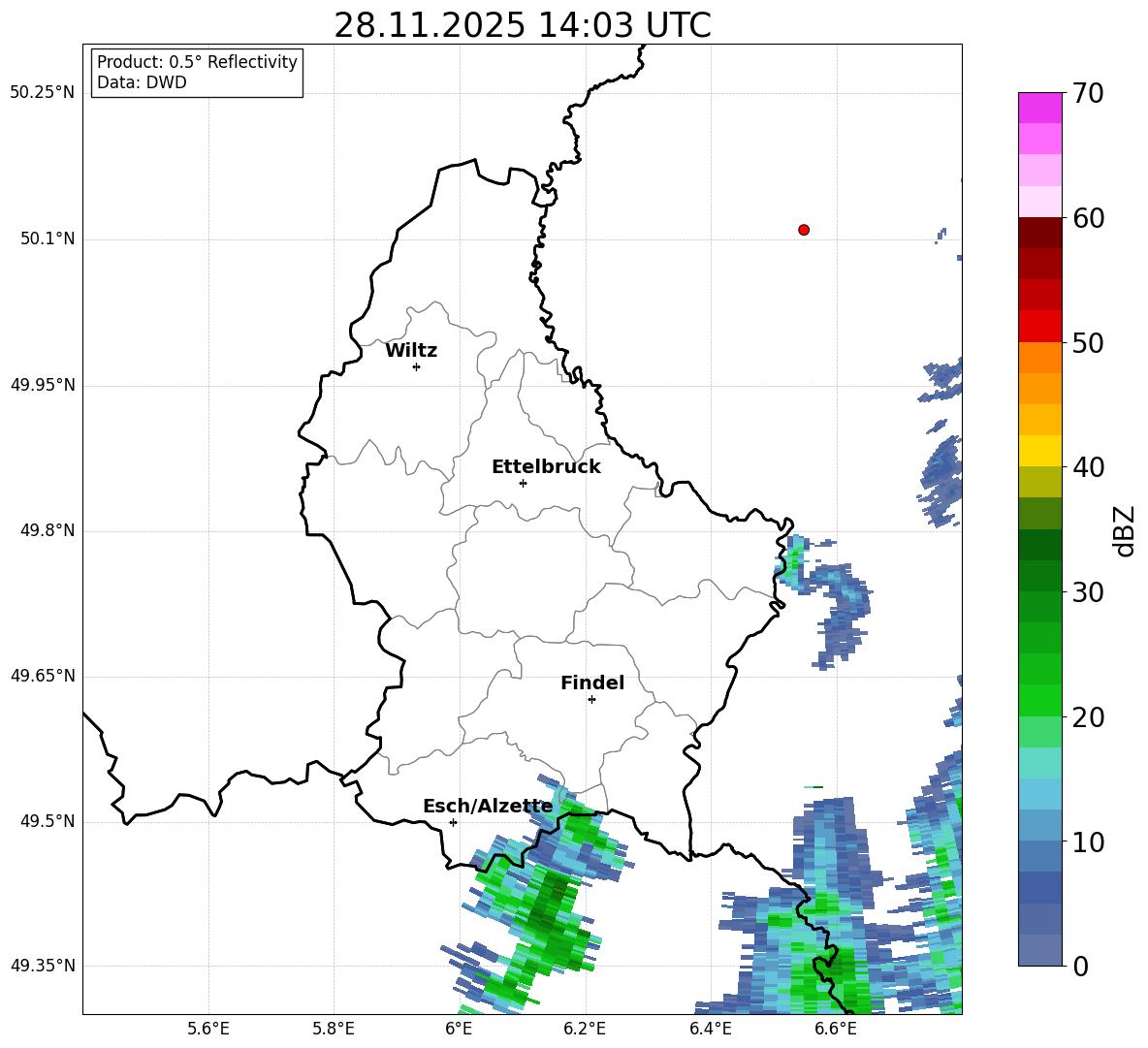Viewport: 1148px width, 1048px height.
Task: Click the 49.8°N latitude label
Action: point(48,530)
